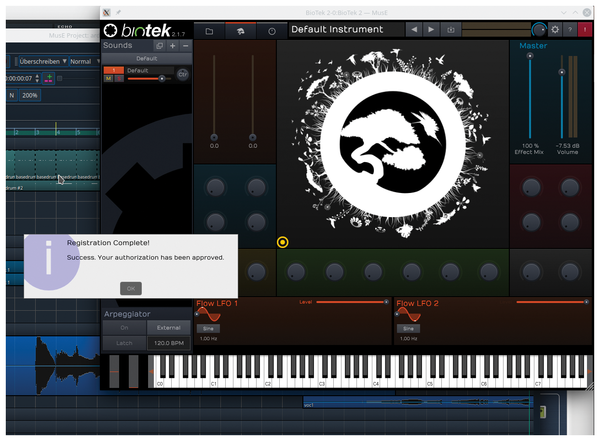600x441 pixels.
Task: Open the folder browser tab in BioTek
Action: coord(209,31)
